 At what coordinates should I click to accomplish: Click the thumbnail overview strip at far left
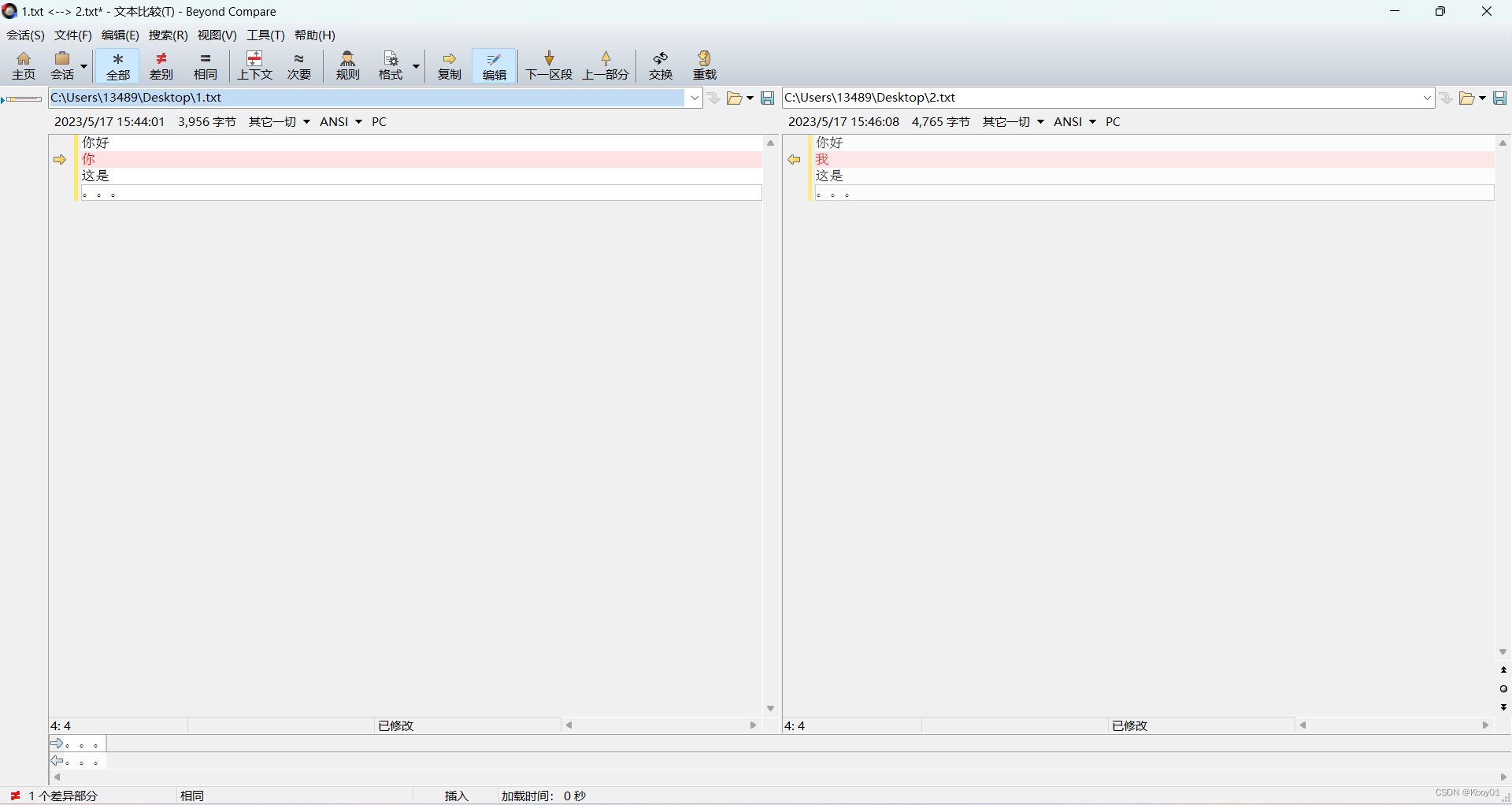(22, 99)
